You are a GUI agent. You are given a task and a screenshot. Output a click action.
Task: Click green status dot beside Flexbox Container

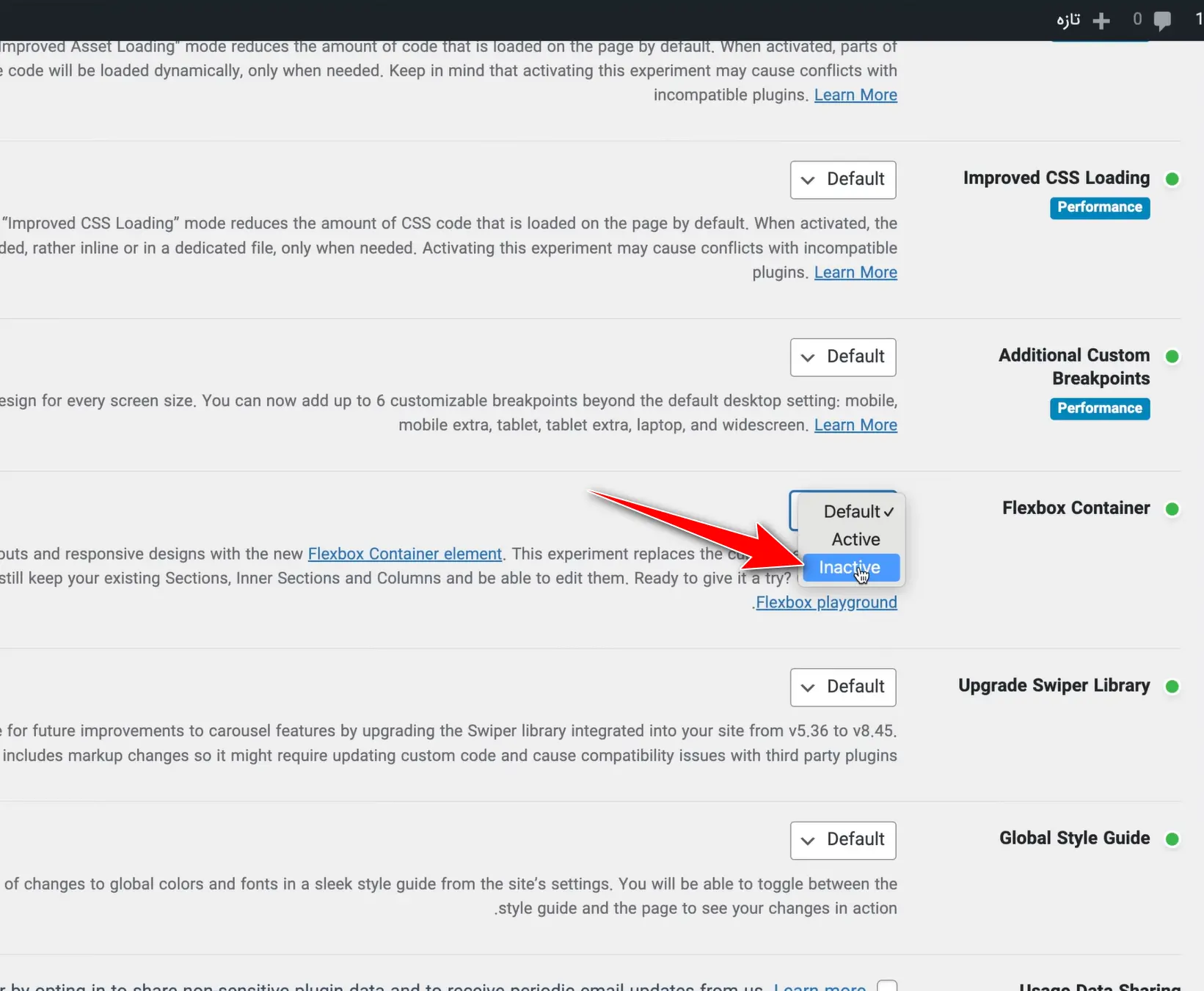point(1172,509)
